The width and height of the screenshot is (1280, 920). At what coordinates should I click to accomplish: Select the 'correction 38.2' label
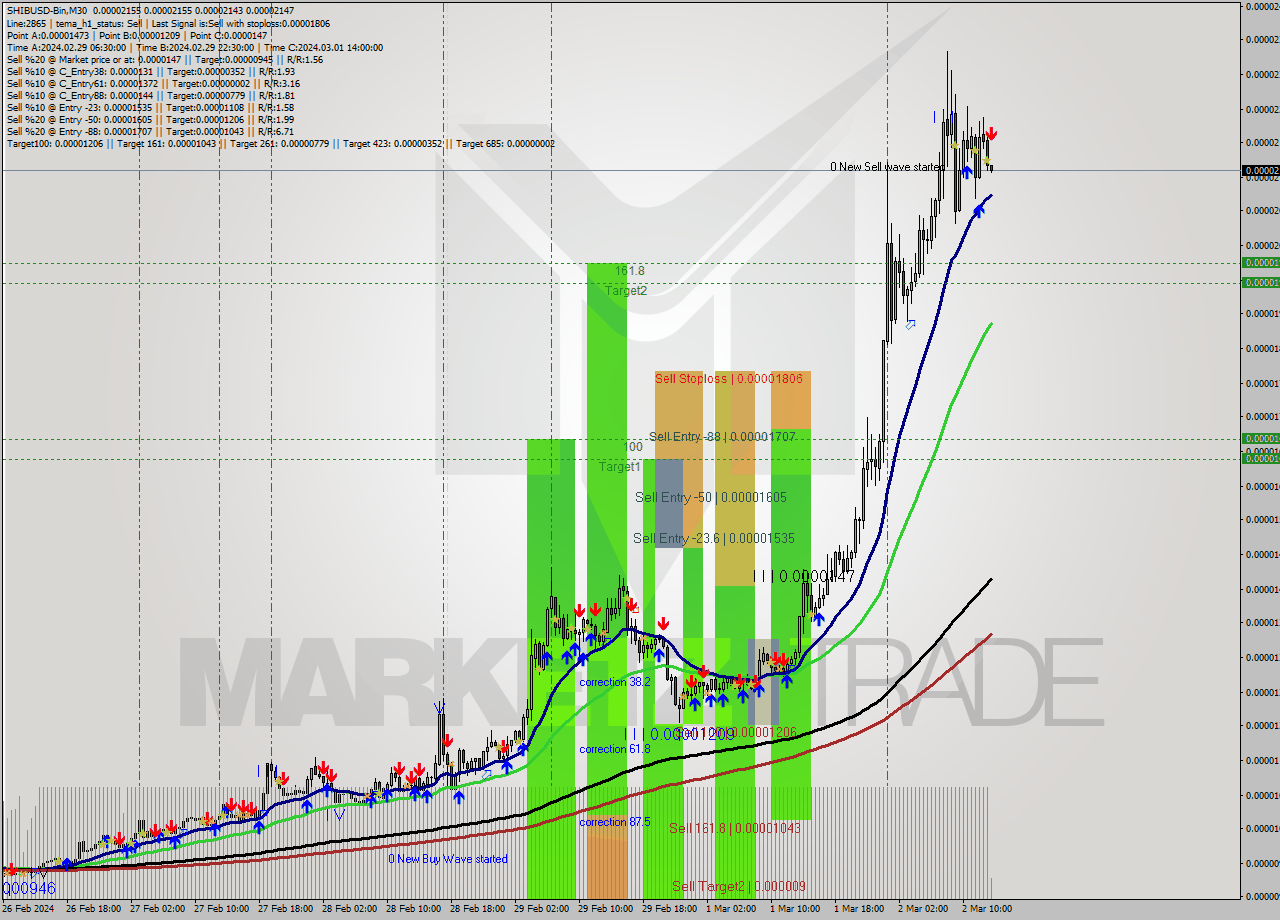tap(615, 681)
